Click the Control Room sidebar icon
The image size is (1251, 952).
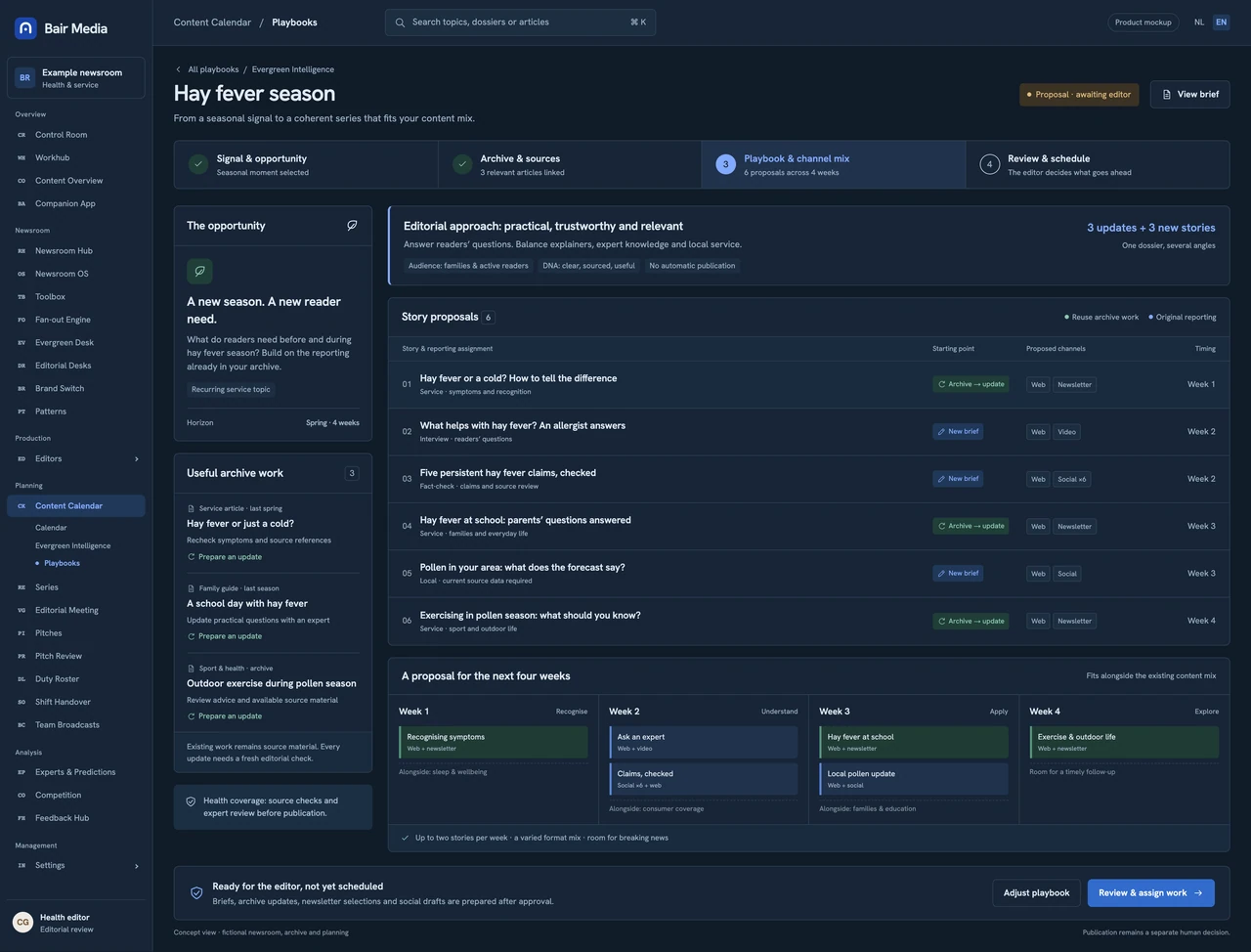click(22, 135)
